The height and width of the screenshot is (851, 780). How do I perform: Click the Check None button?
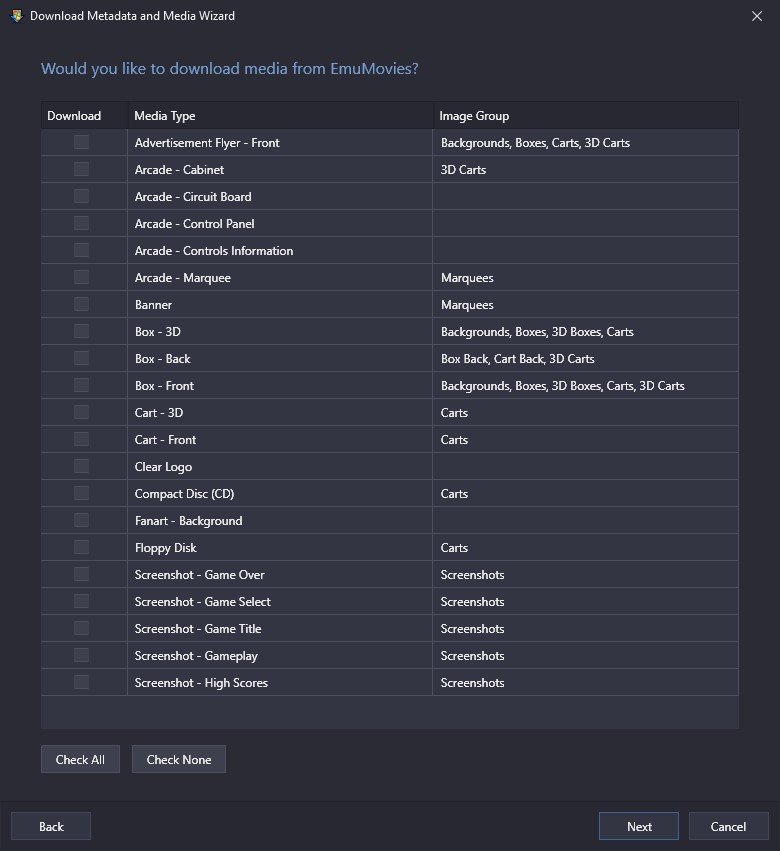tap(179, 759)
